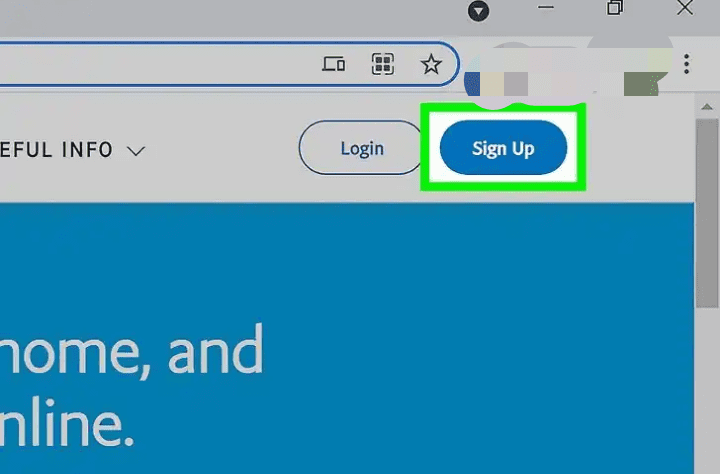Bookmark this page with the star icon
Image resolution: width=720 pixels, height=474 pixels.
tap(431, 64)
